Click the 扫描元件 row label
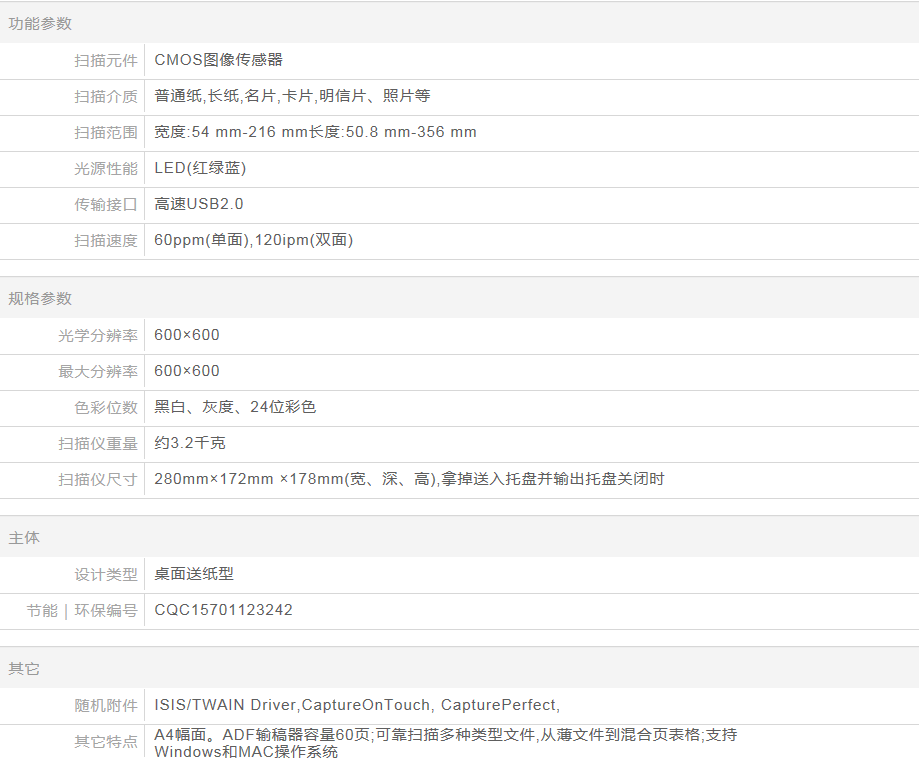 tap(105, 60)
